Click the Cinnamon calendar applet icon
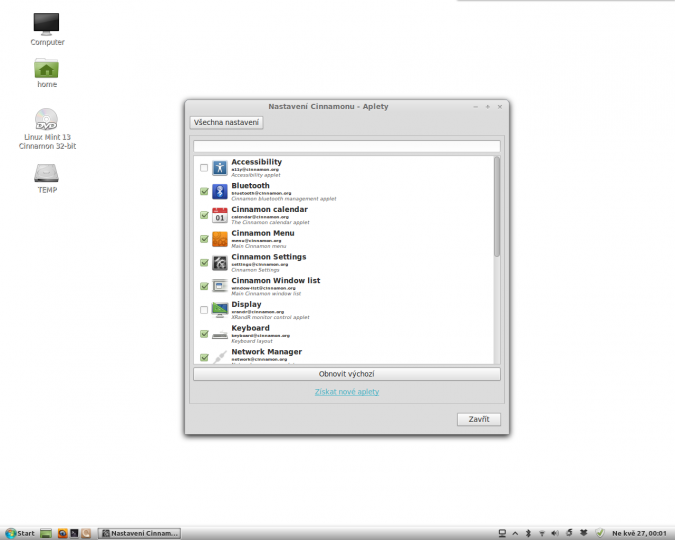 click(x=220, y=215)
